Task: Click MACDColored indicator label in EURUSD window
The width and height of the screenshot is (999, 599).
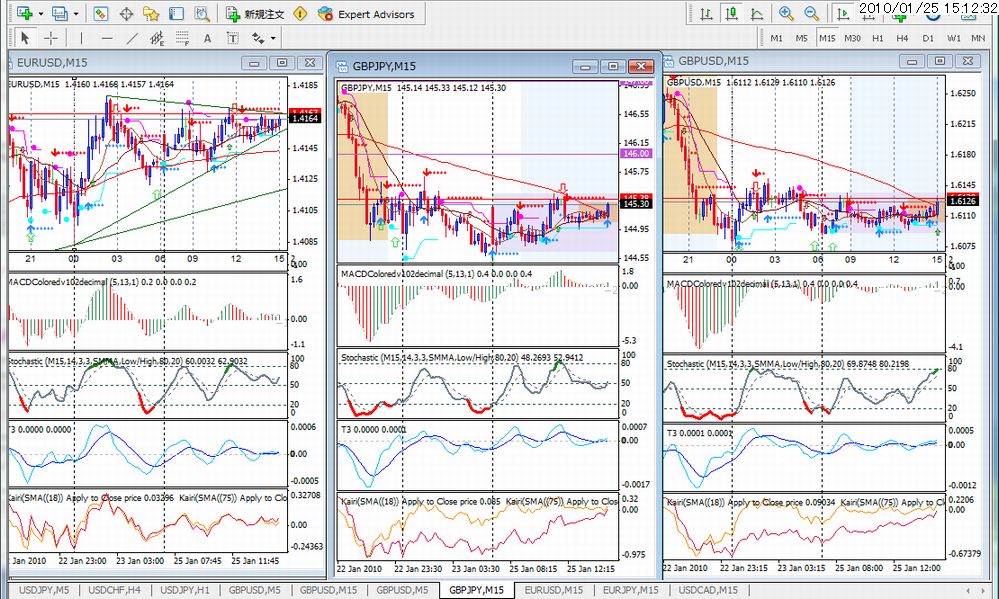Action: [x=102, y=282]
